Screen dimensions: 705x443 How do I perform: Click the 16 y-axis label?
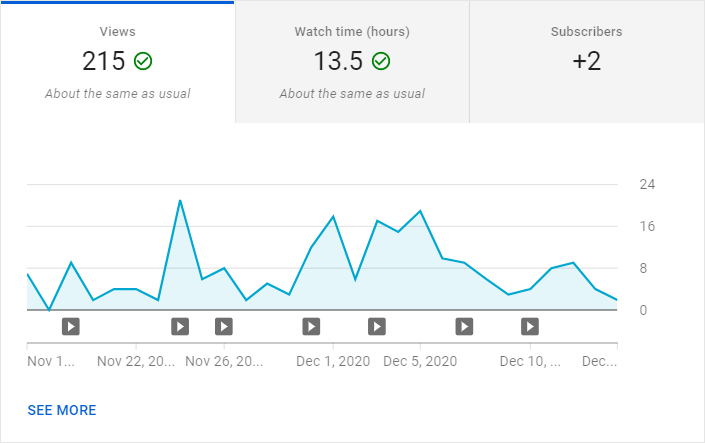coord(647,226)
